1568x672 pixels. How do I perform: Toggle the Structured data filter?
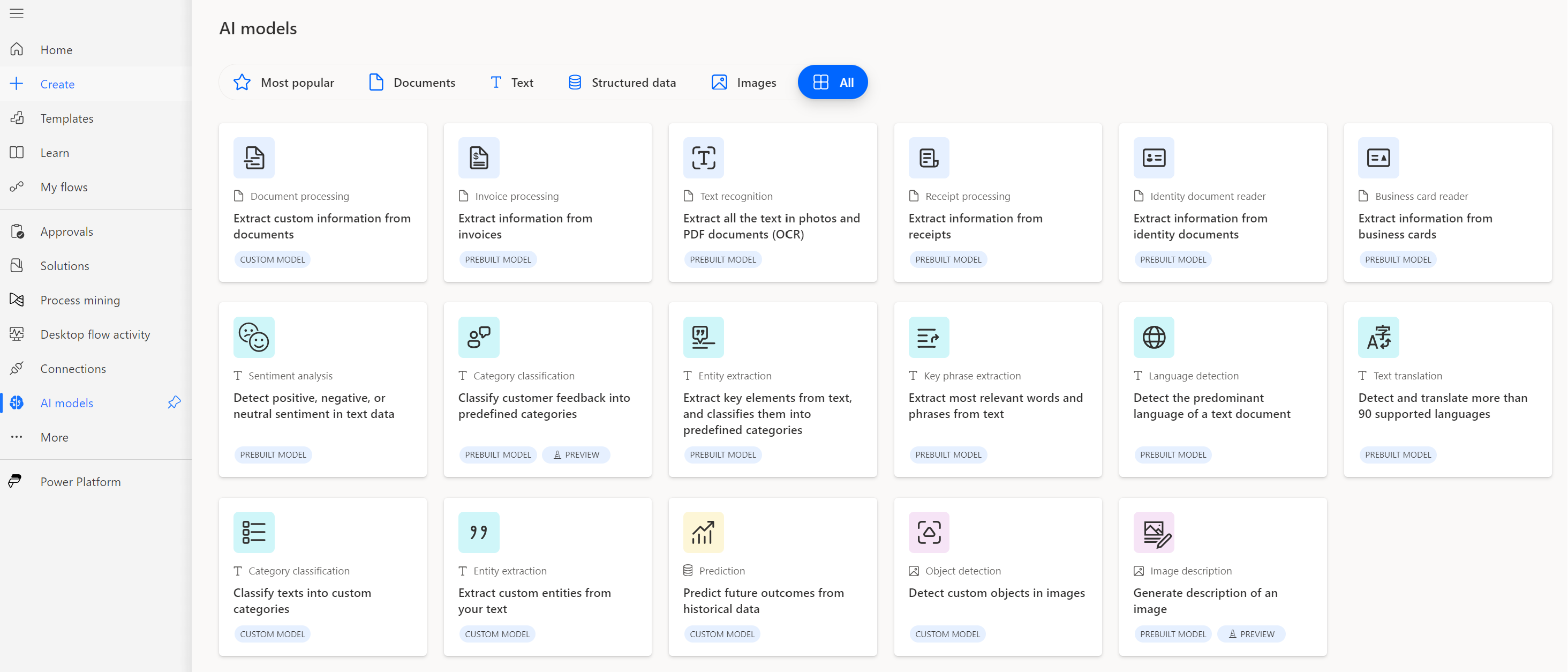pos(621,82)
